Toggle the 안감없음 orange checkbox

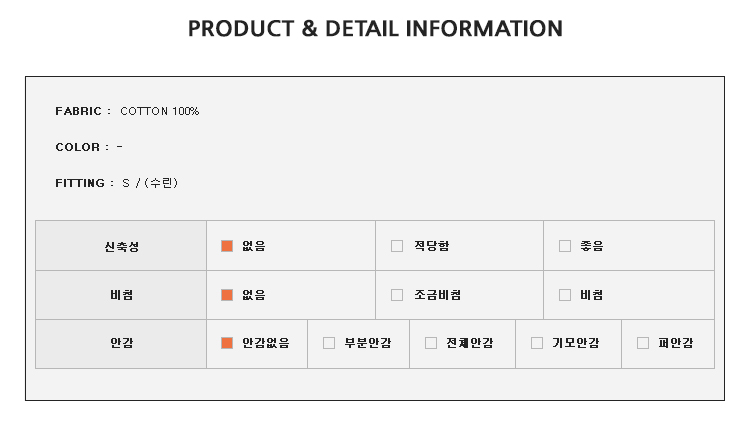pyautogui.click(x=227, y=343)
